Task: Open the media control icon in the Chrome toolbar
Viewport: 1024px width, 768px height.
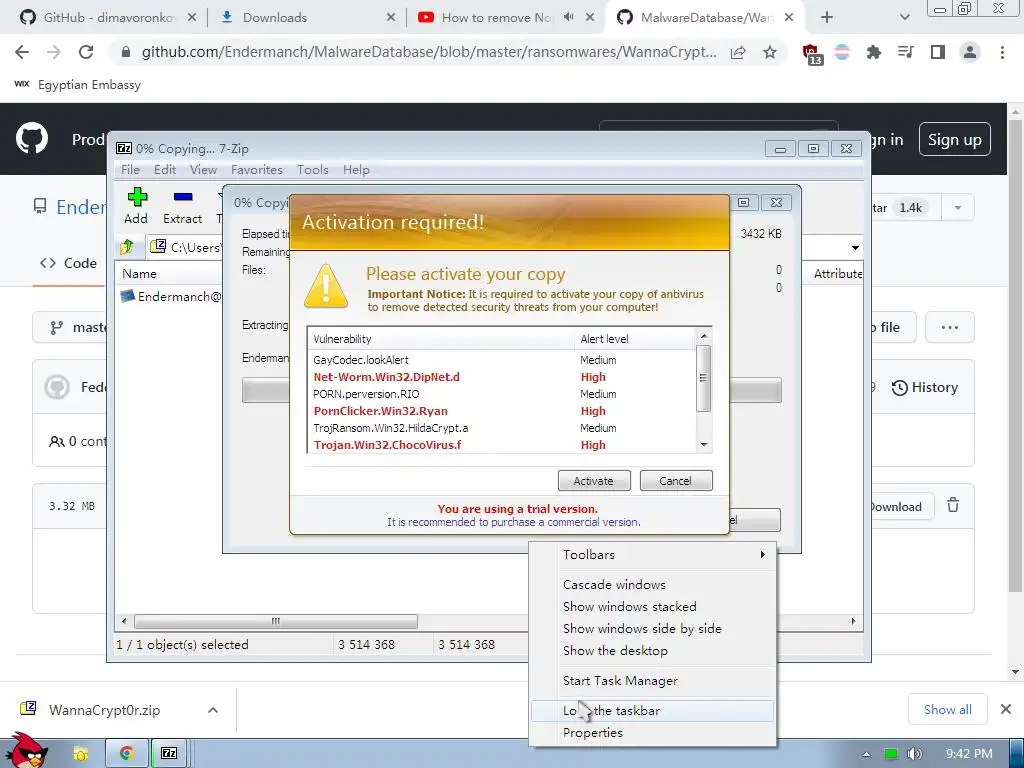Action: pos(906,52)
